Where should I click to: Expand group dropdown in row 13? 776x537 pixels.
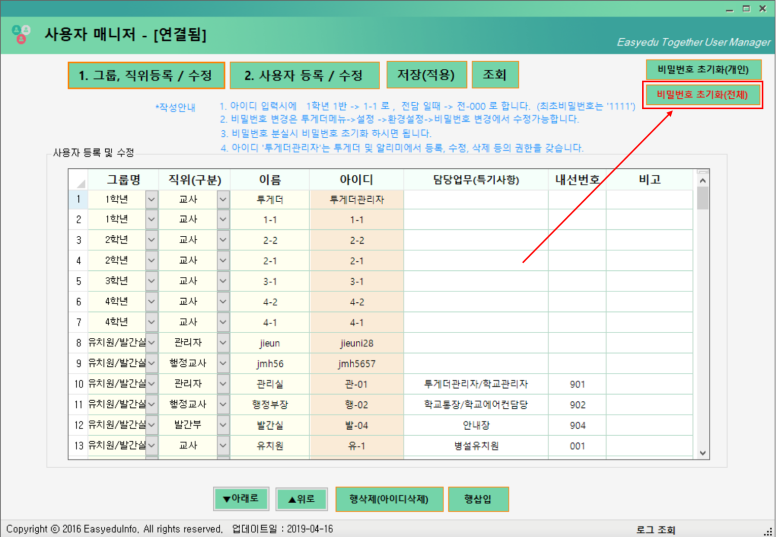(151, 445)
